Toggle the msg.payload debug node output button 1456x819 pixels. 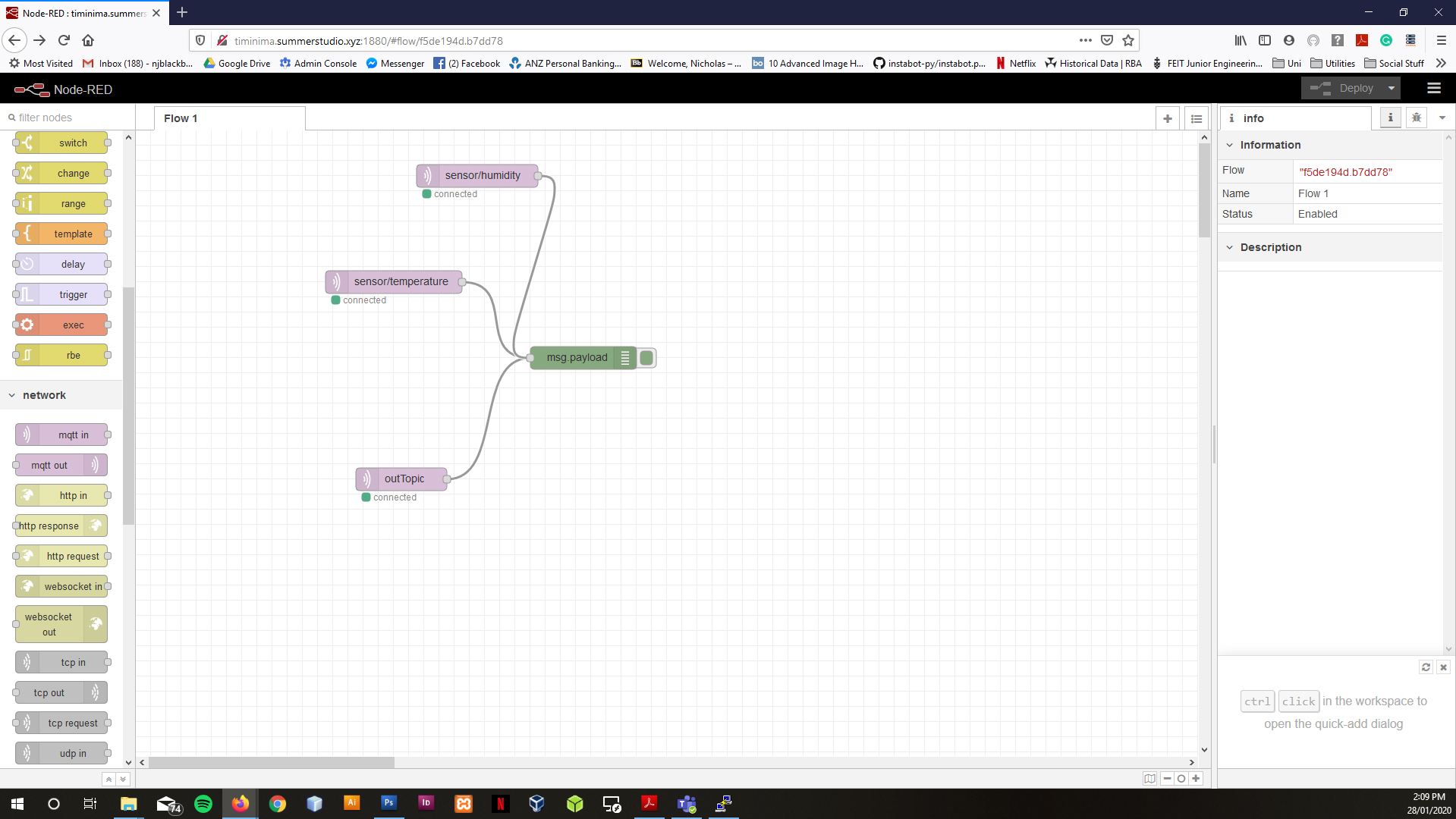pos(647,358)
